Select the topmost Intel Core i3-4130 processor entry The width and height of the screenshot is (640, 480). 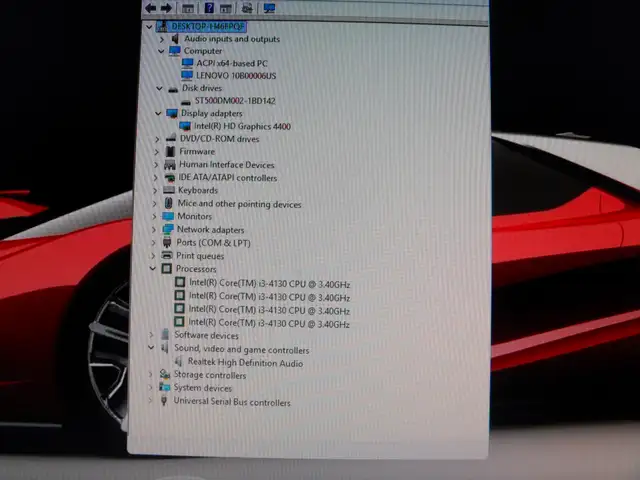point(269,283)
